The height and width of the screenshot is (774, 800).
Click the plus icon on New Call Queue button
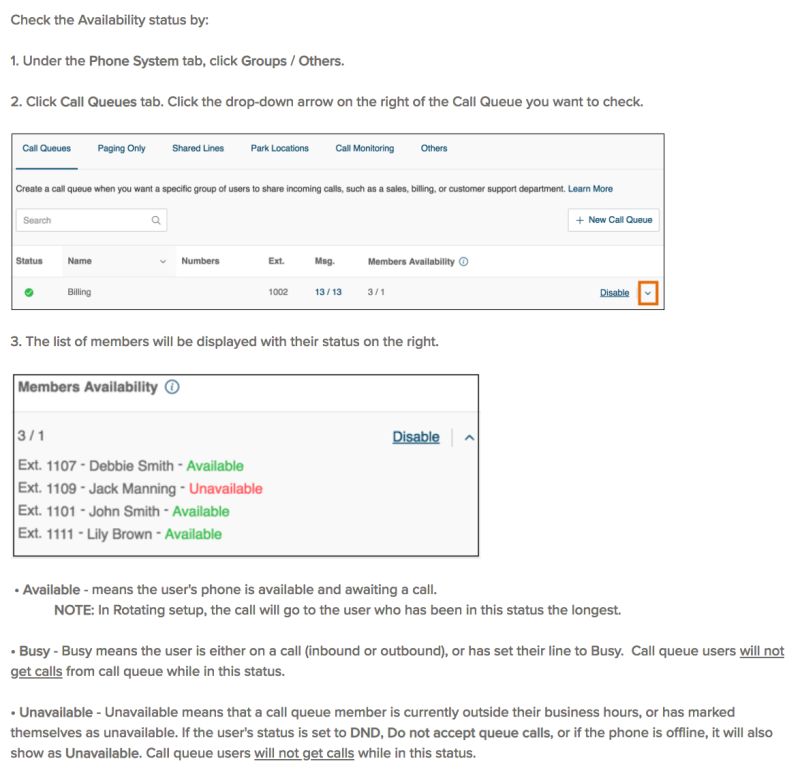click(x=580, y=220)
